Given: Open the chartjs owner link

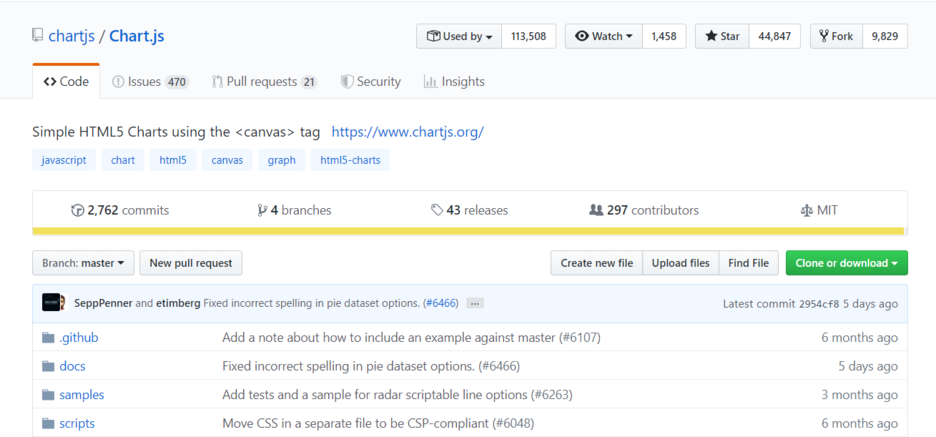Looking at the screenshot, I should [x=72, y=36].
